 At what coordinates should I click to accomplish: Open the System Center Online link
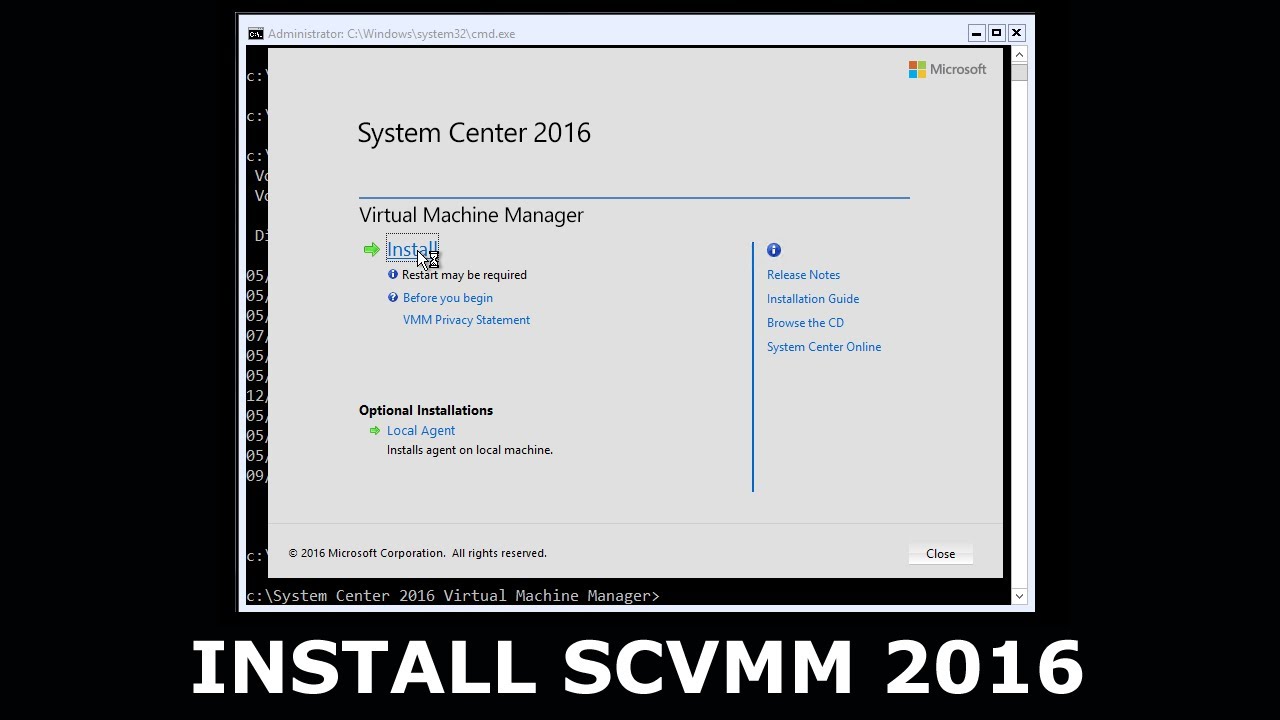point(824,347)
